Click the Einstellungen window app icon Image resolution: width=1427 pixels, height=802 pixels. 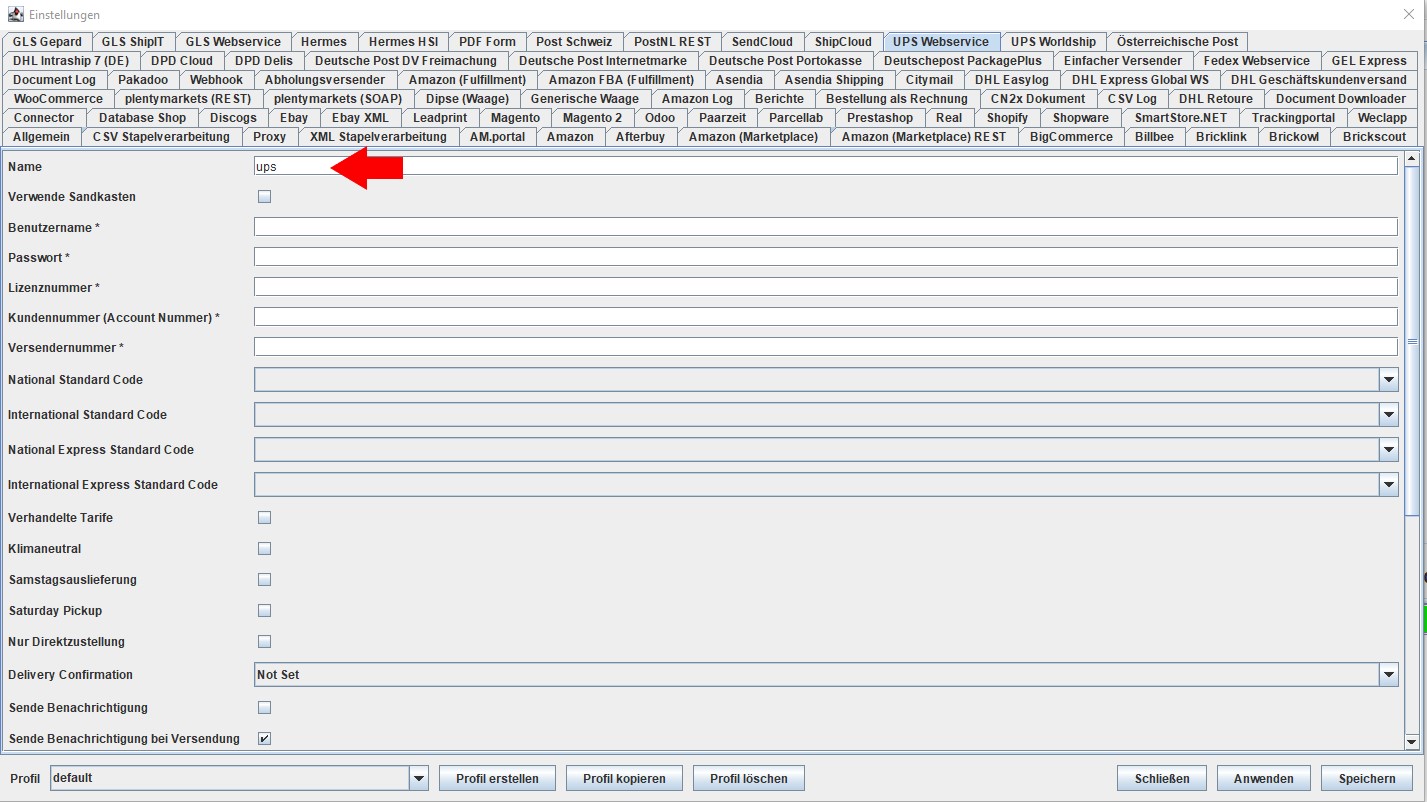pos(15,14)
